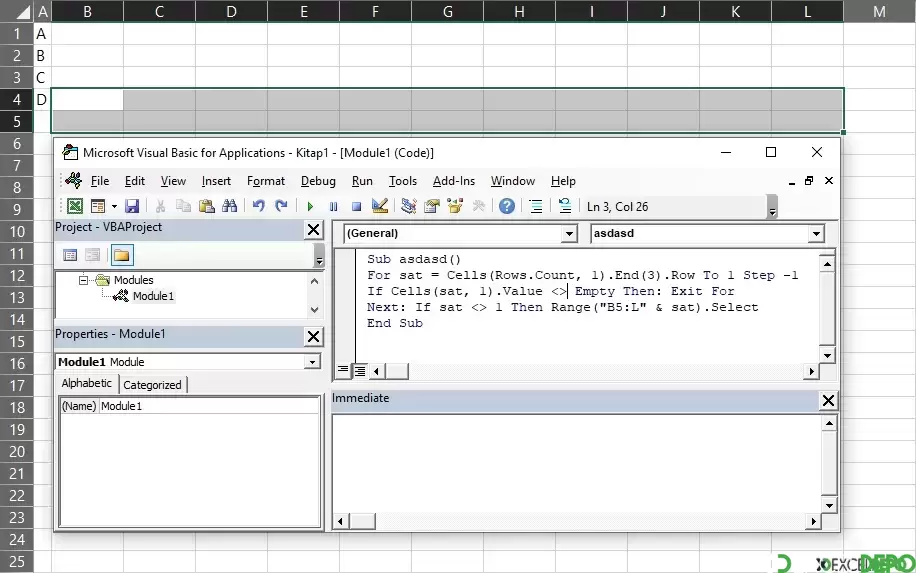Image resolution: width=916 pixels, height=573 pixels.
Task: Click the Paste clipboard icon
Action: point(206,206)
